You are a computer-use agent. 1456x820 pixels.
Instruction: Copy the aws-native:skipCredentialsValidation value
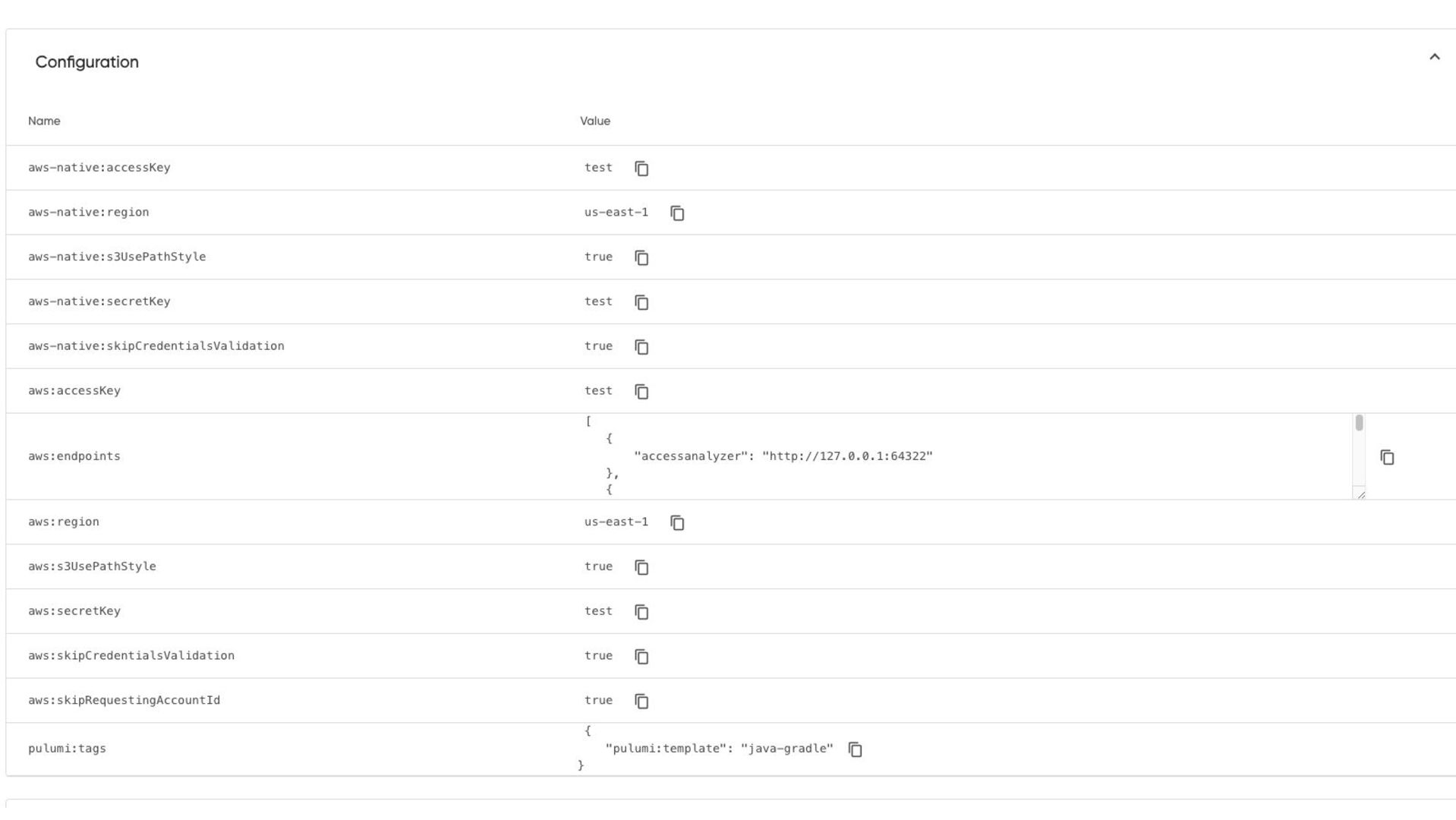tap(641, 347)
